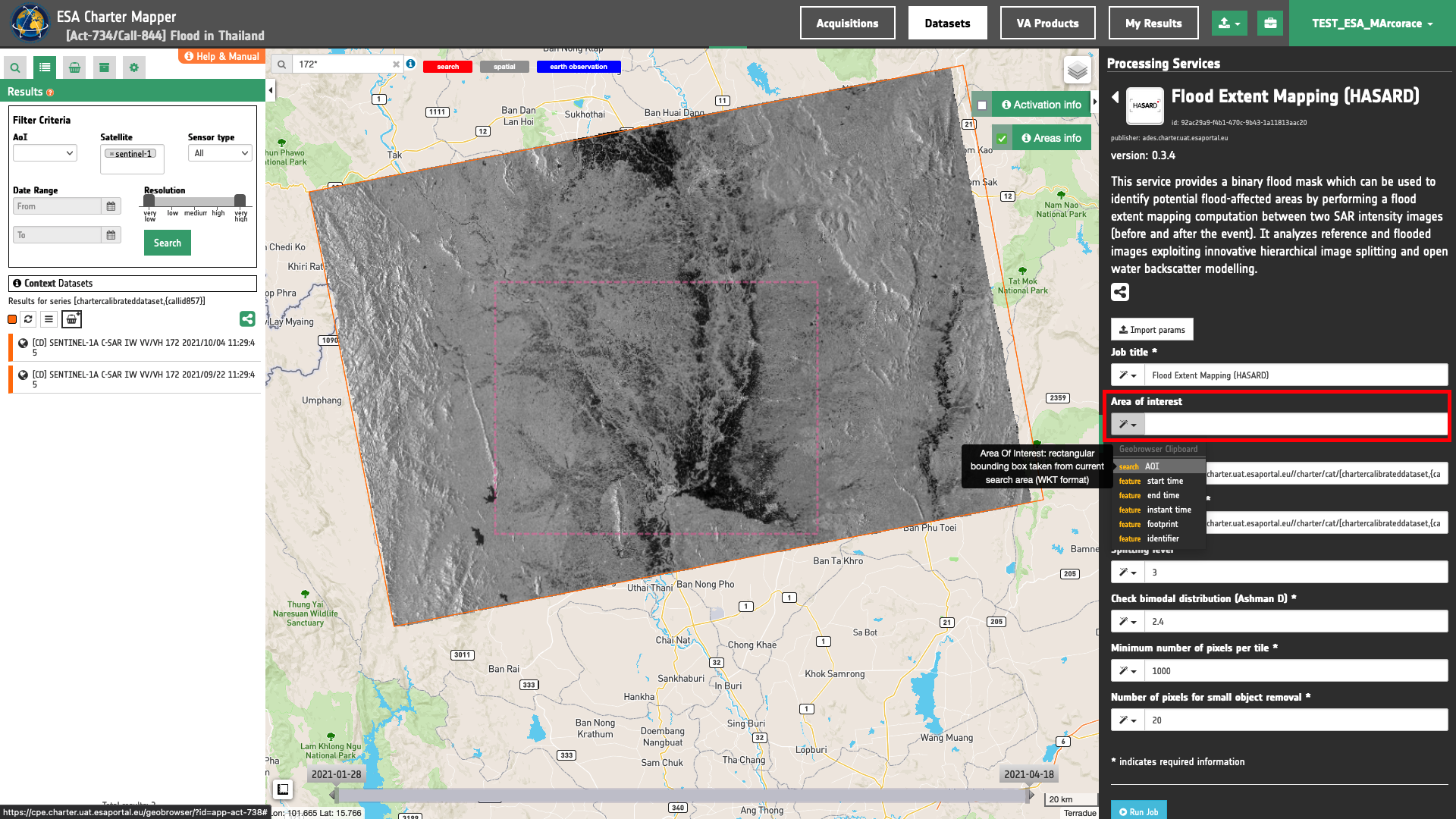Screen dimensions: 1456x819
Task: Click the 2021-01-28 timeline start handle
Action: pyautogui.click(x=333, y=795)
